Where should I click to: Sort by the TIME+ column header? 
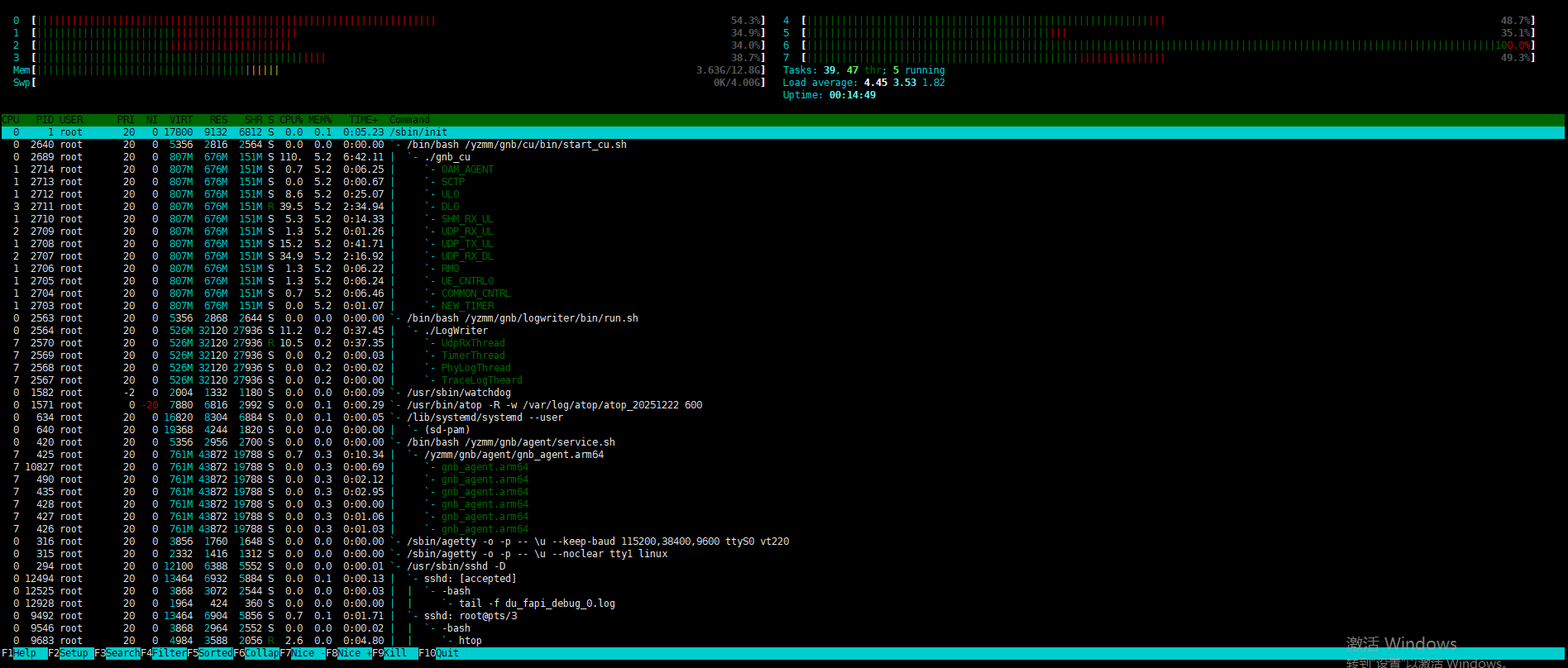tap(363, 120)
